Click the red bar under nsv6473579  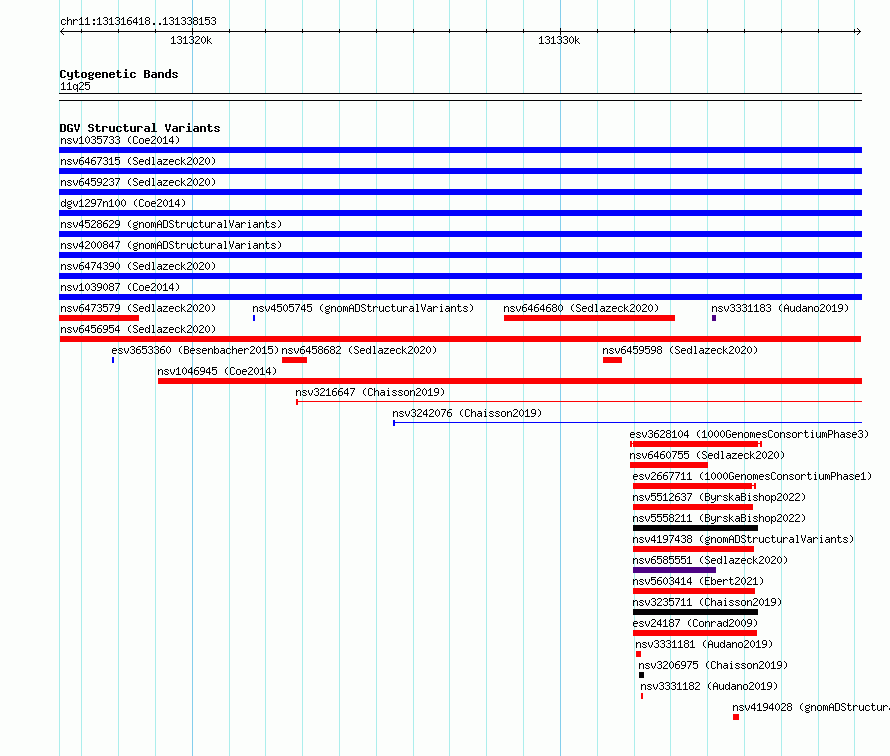99,318
